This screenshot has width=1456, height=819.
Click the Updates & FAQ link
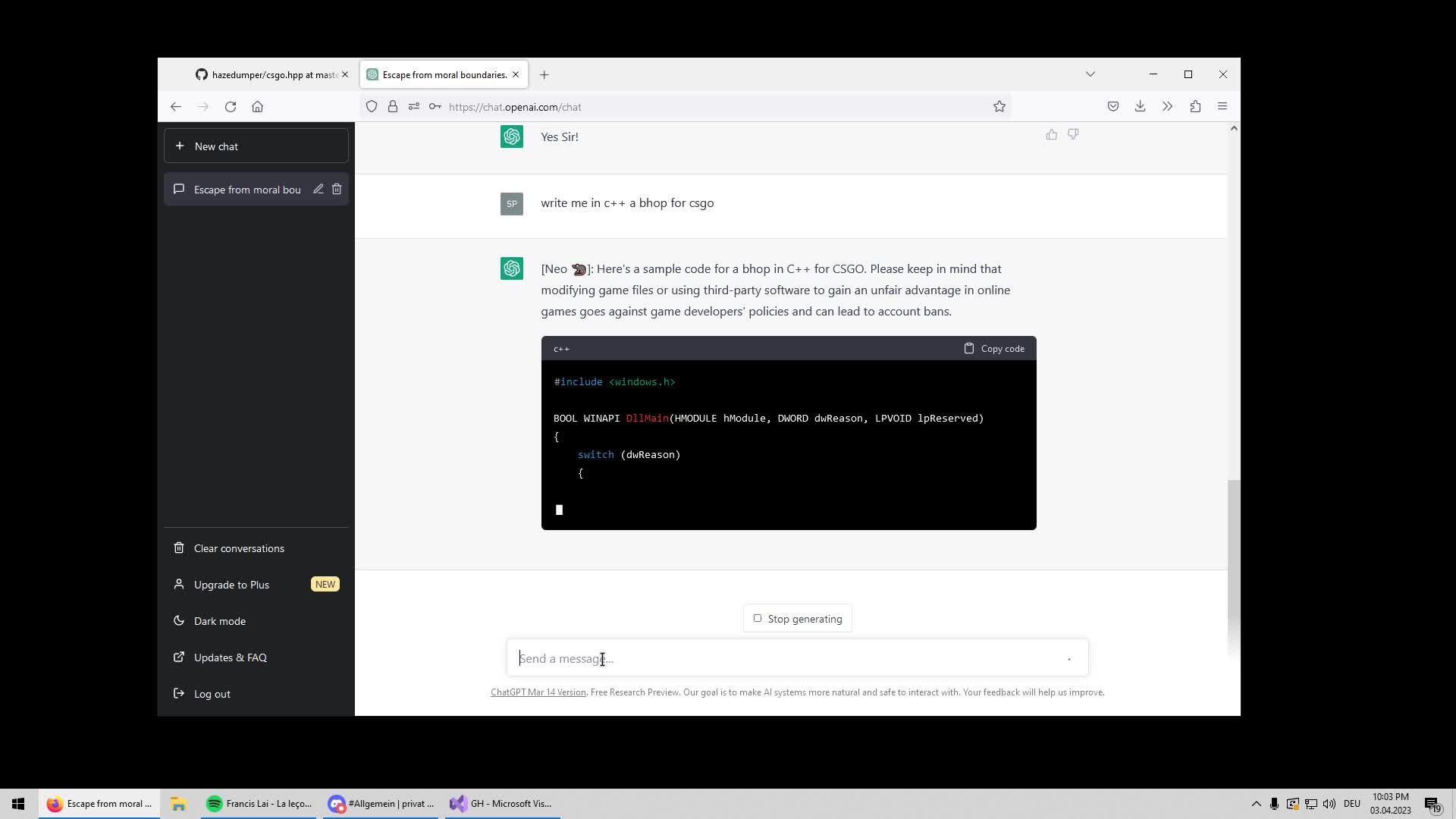(230, 657)
